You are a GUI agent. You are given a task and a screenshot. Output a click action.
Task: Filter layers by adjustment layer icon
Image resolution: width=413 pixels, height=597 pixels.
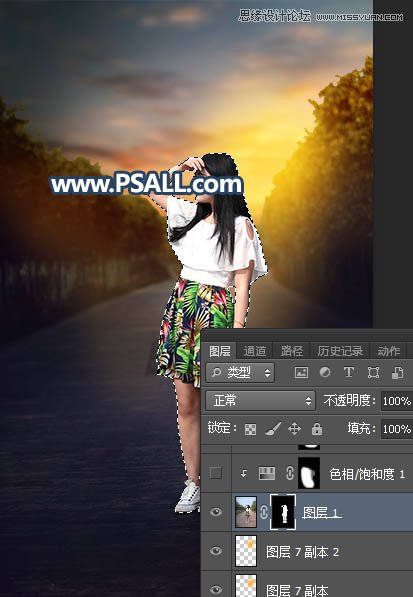point(325,372)
